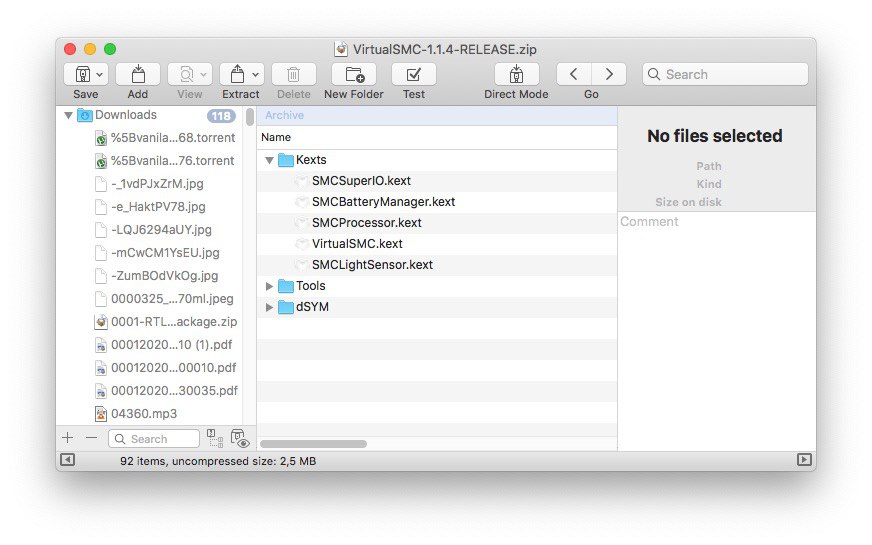Viewport: 872px width, 545px height.
Task: Select the Tools folder row
Action: 437,286
